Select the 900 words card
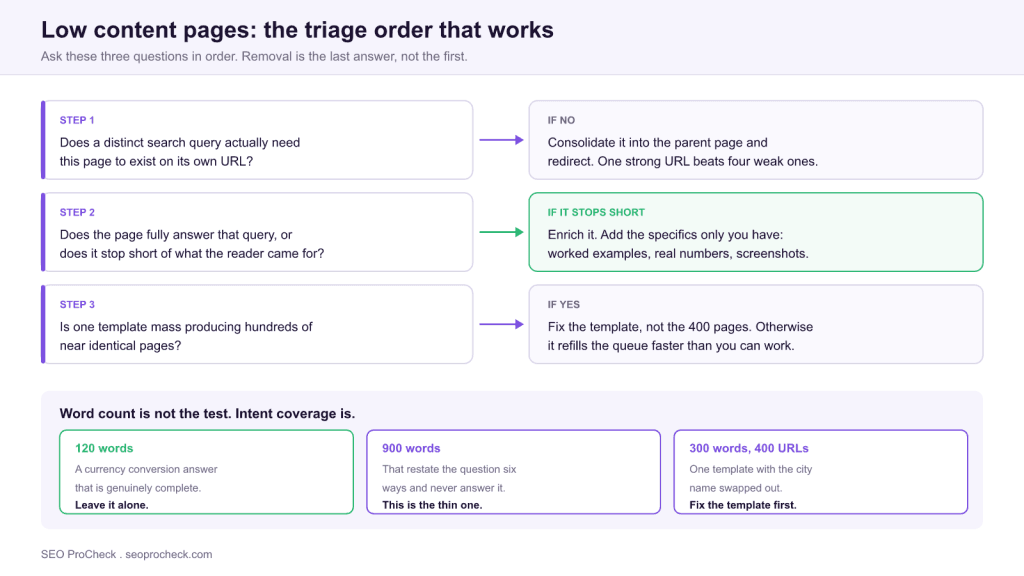Viewport: 1024px width, 576px height. tap(513, 472)
